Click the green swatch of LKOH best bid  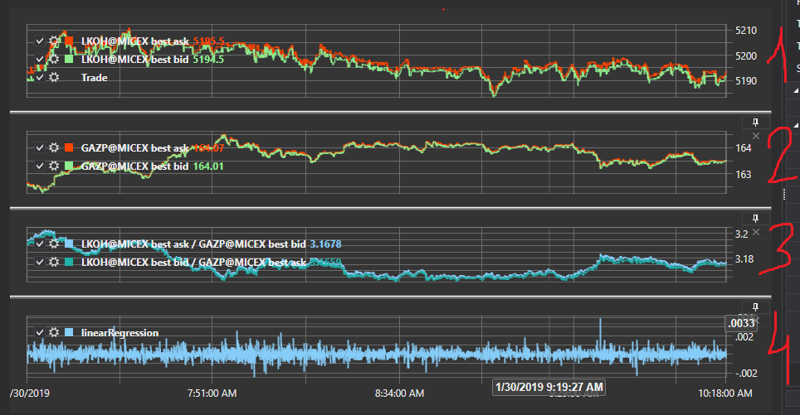pyautogui.click(x=69, y=59)
